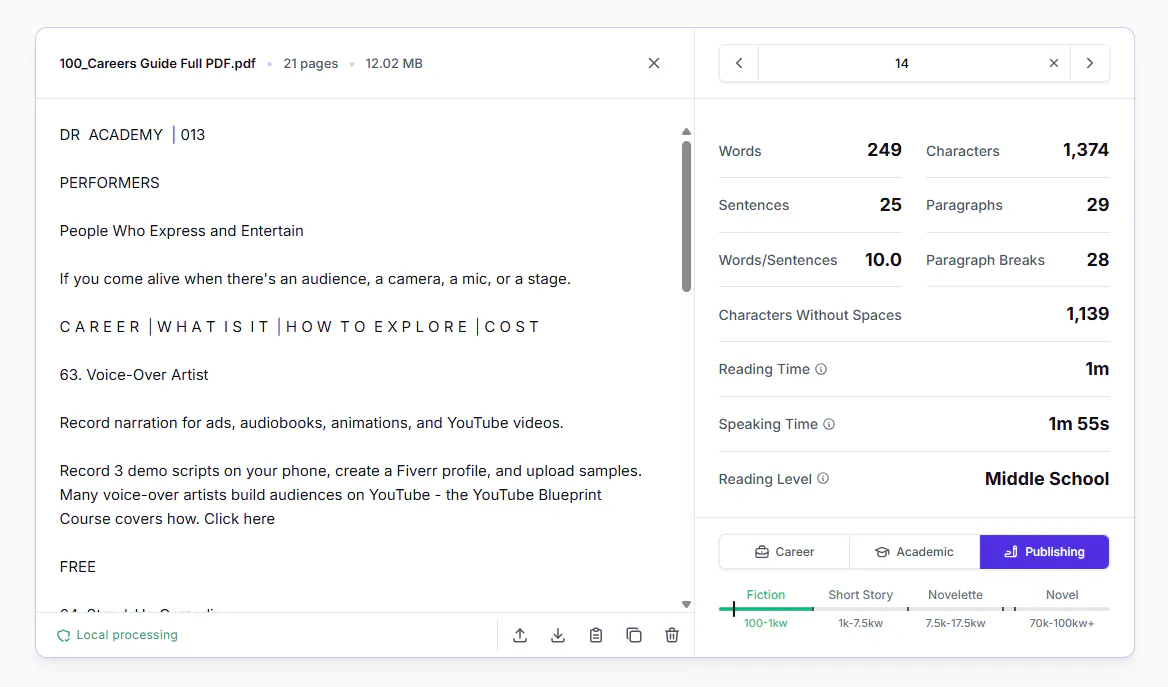Go to the previous page arrow
The height and width of the screenshot is (687, 1168).
click(x=739, y=63)
